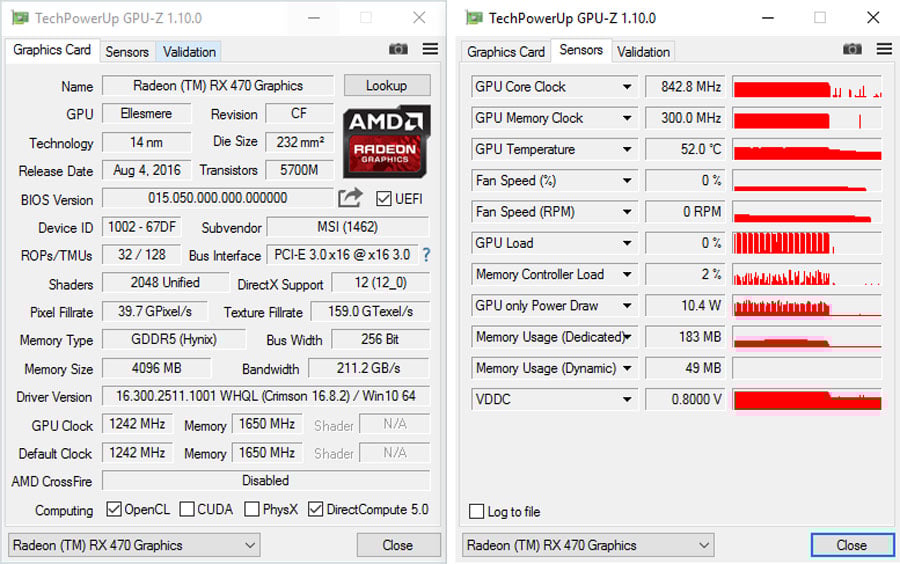Open GPU selector dropdown in left window

coord(134,545)
